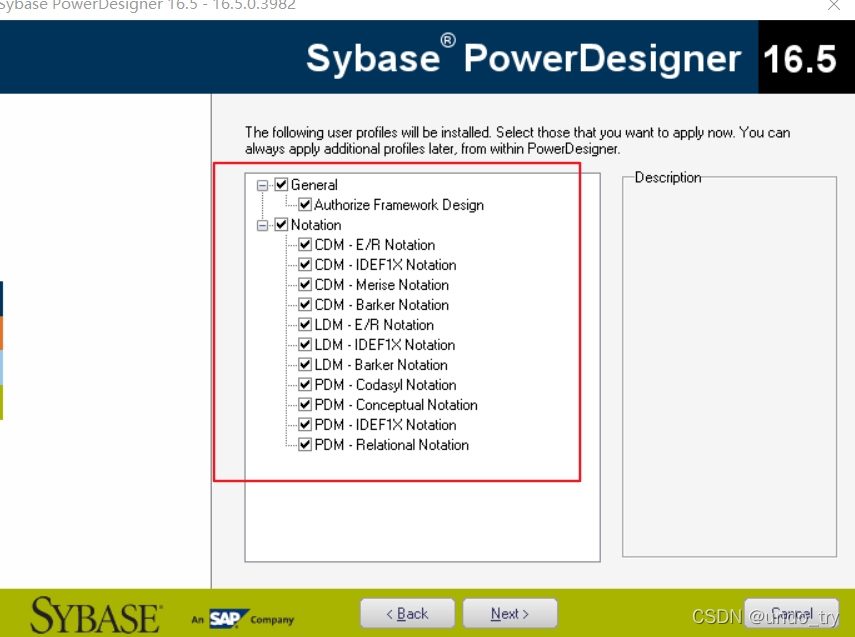Select Authorize Framework Design label

coord(399,205)
